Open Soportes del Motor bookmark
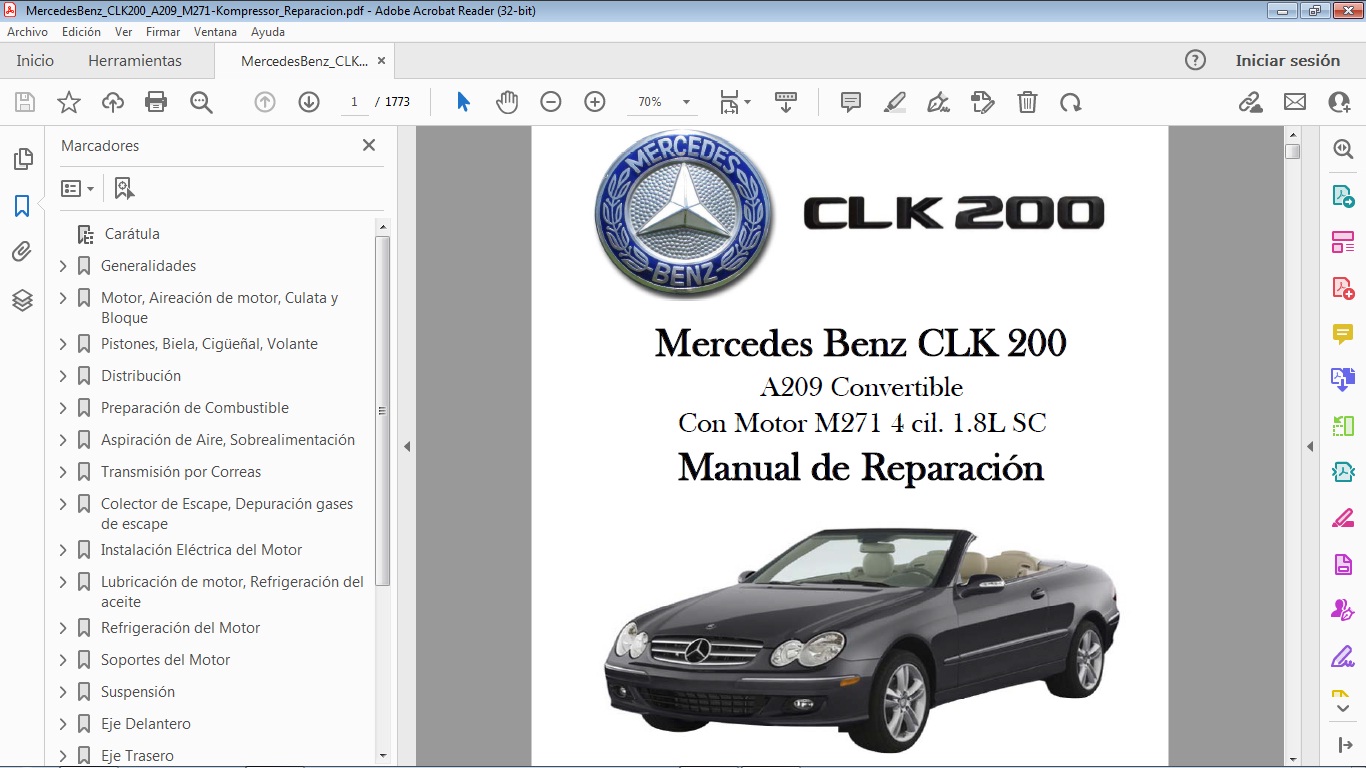 coord(165,660)
